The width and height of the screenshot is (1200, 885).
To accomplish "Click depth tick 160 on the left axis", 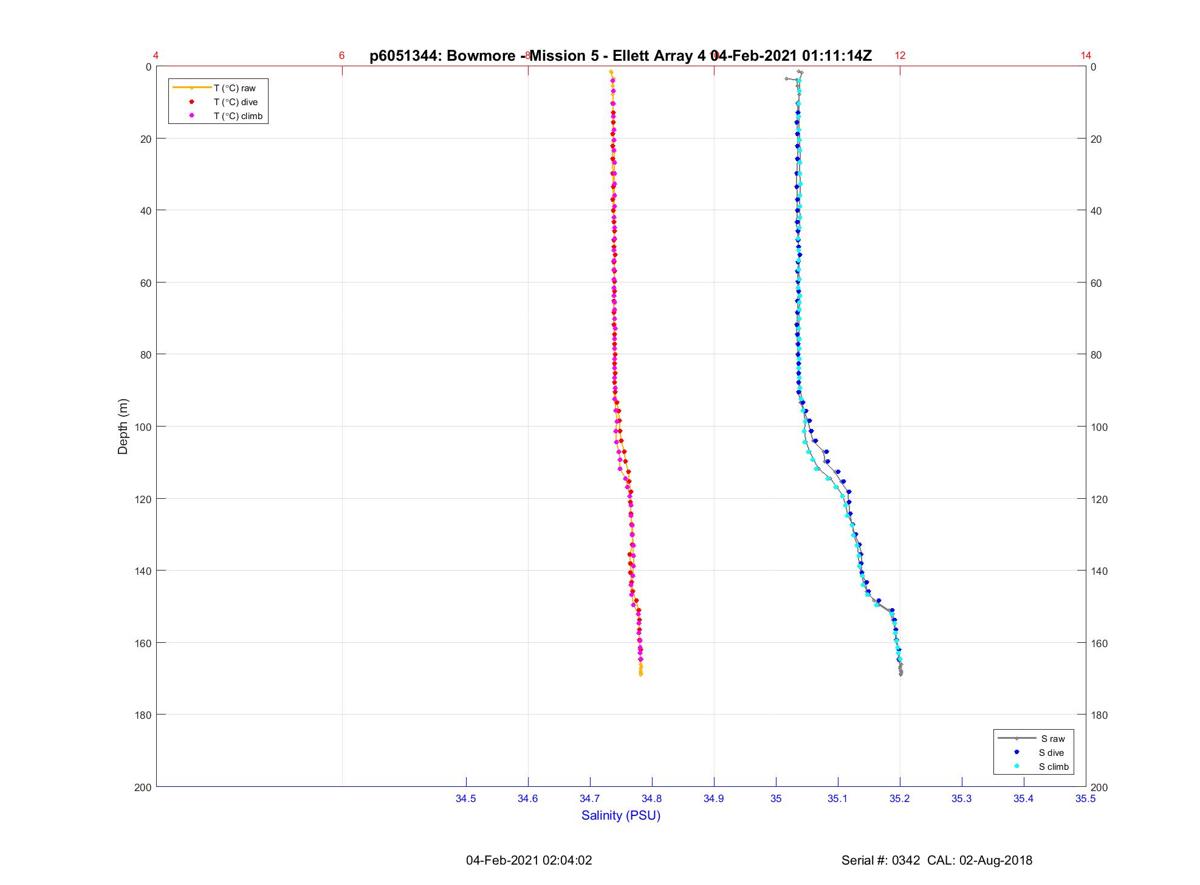I will 142,643.
